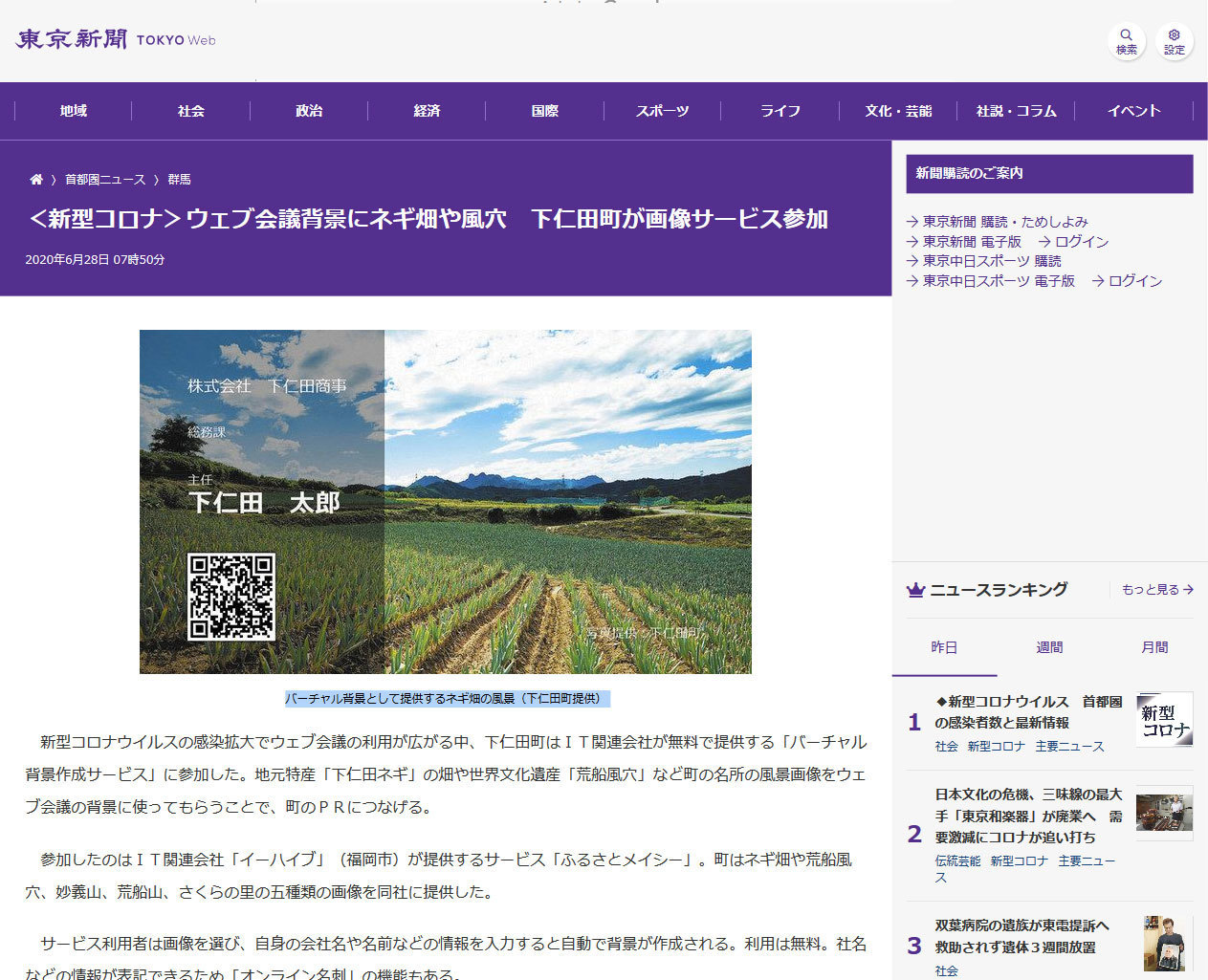Screen dimensions: 1208x980
Task: Click the home icon in breadcrumb
Action: [36, 179]
